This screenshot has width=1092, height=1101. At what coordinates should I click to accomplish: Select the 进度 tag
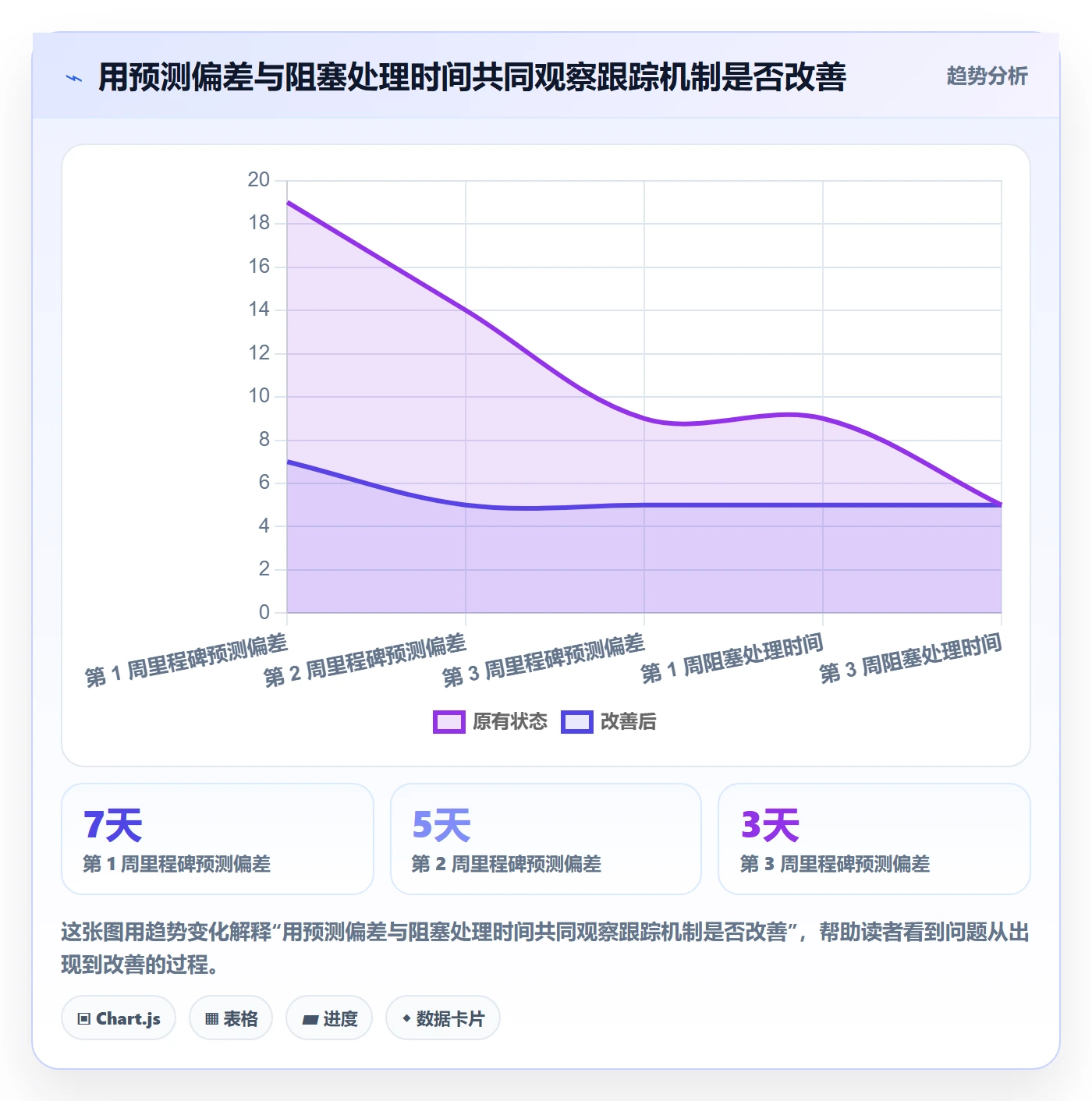pos(329,1018)
